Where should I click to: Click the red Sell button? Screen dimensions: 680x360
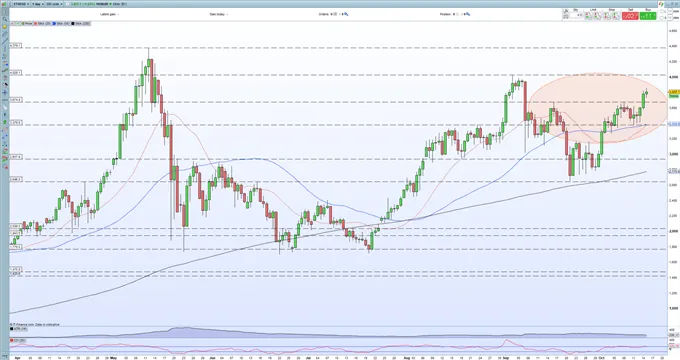(630, 16)
